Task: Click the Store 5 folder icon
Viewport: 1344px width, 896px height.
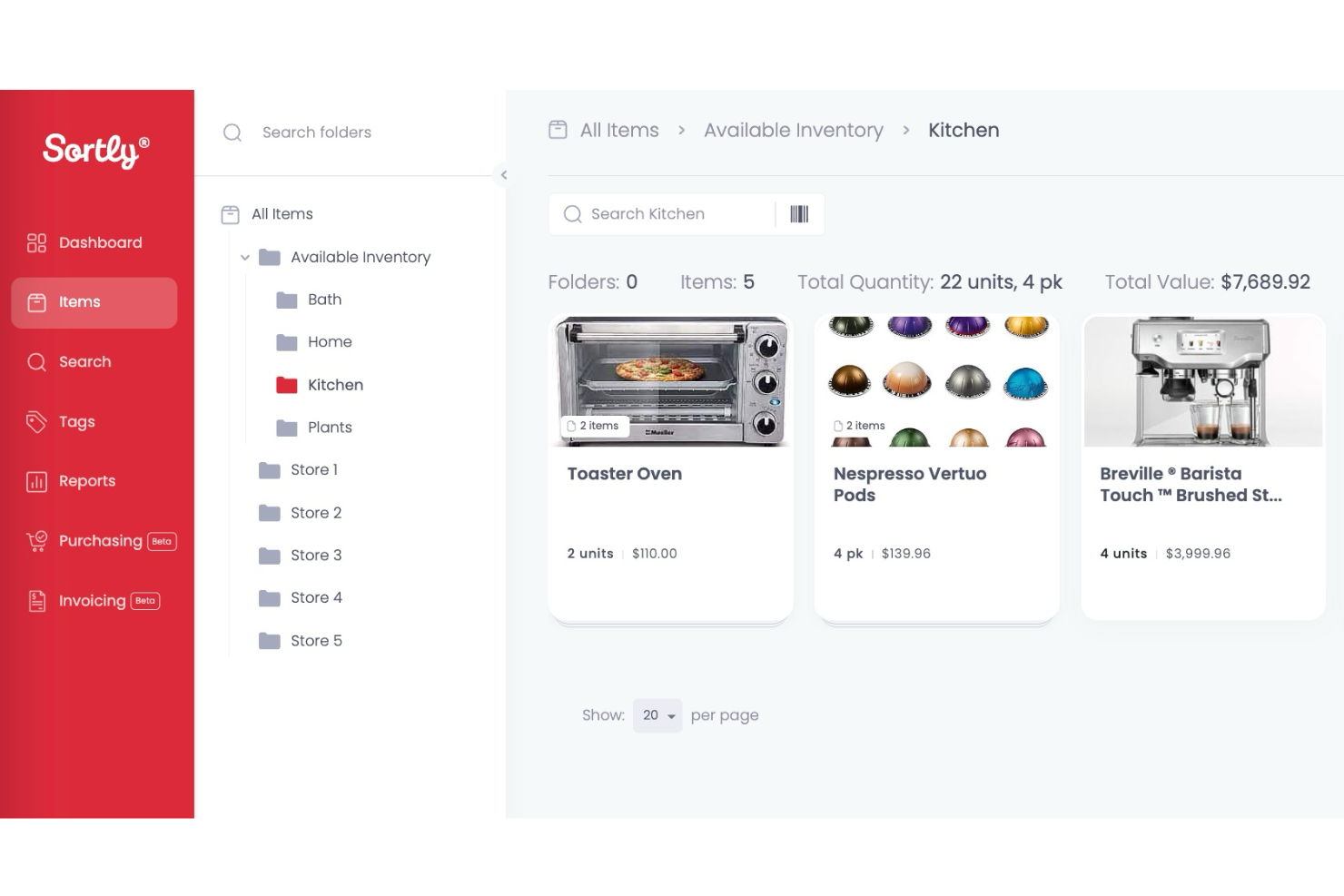Action: click(270, 641)
